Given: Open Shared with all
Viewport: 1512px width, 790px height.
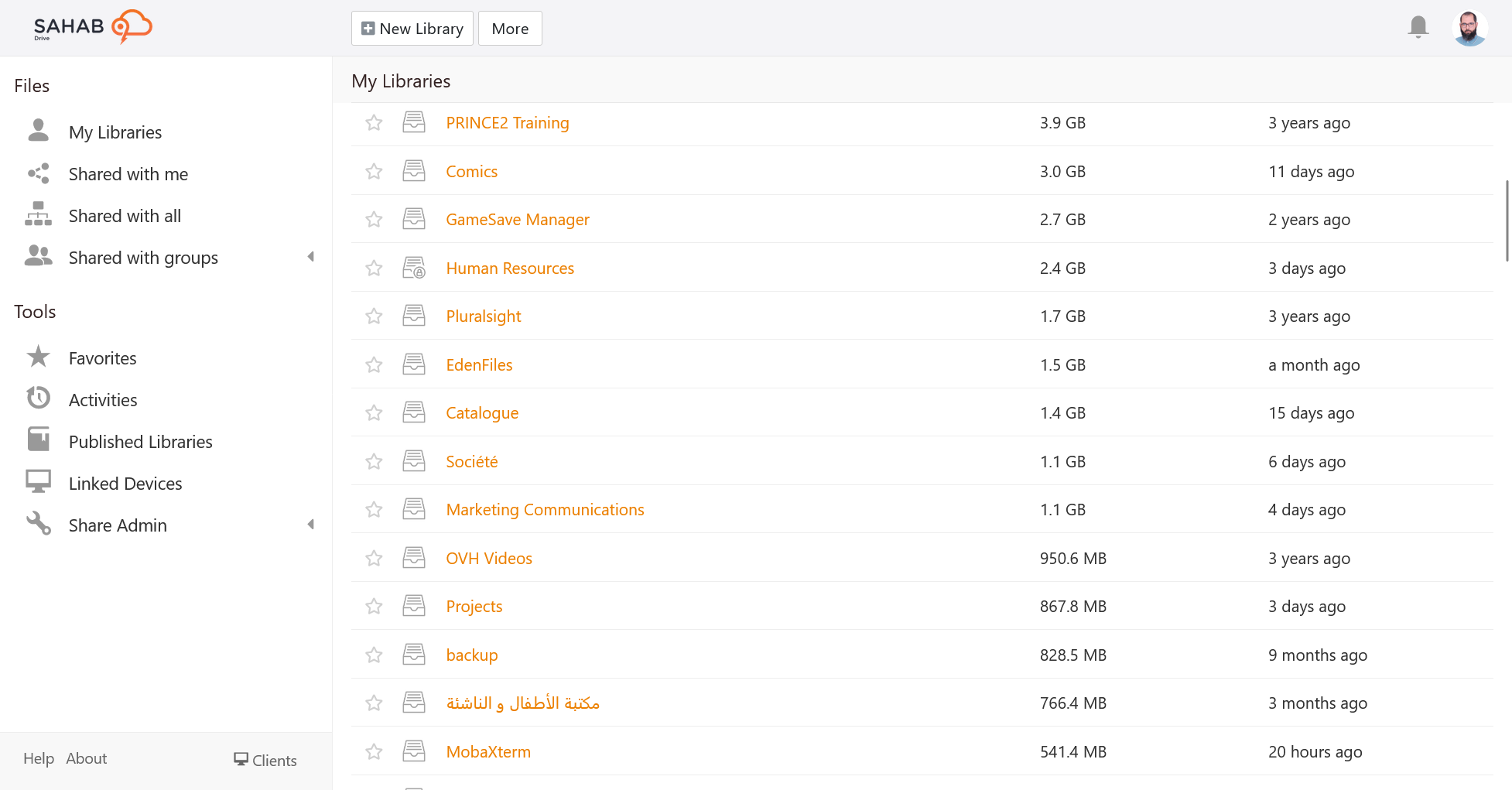Looking at the screenshot, I should 125,216.
